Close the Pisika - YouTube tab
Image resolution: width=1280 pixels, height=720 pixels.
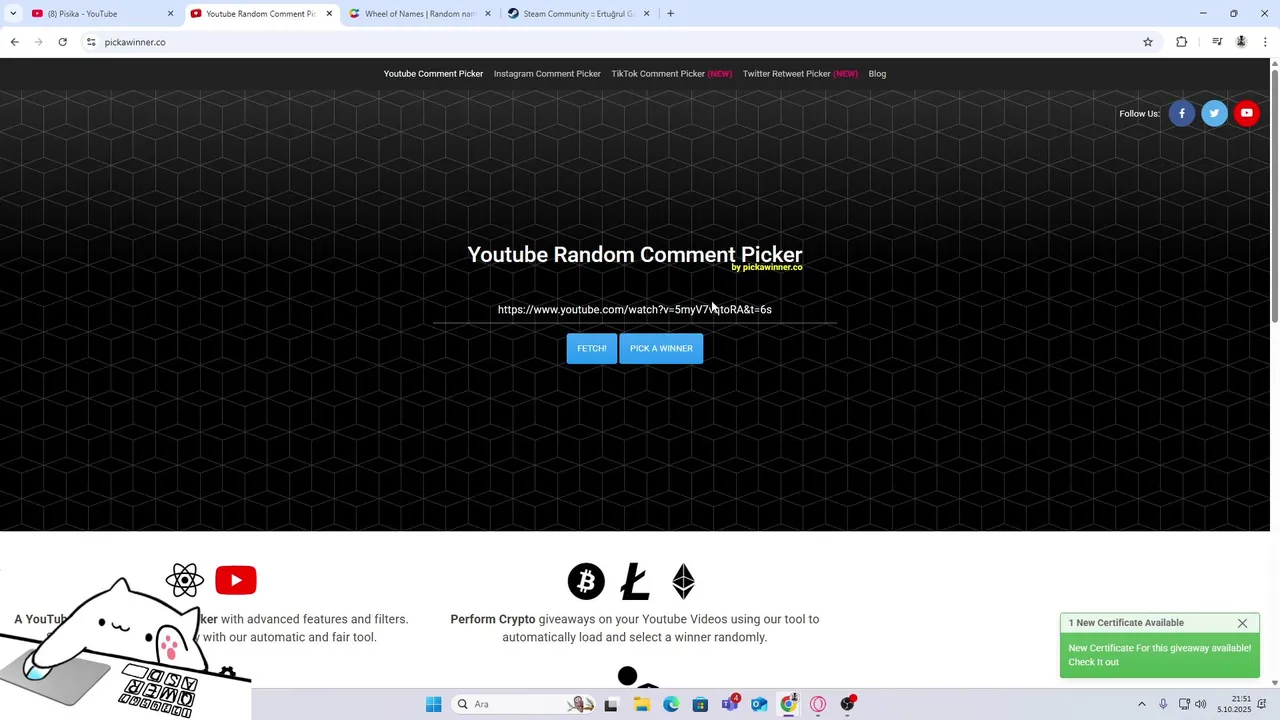pyautogui.click(x=170, y=14)
